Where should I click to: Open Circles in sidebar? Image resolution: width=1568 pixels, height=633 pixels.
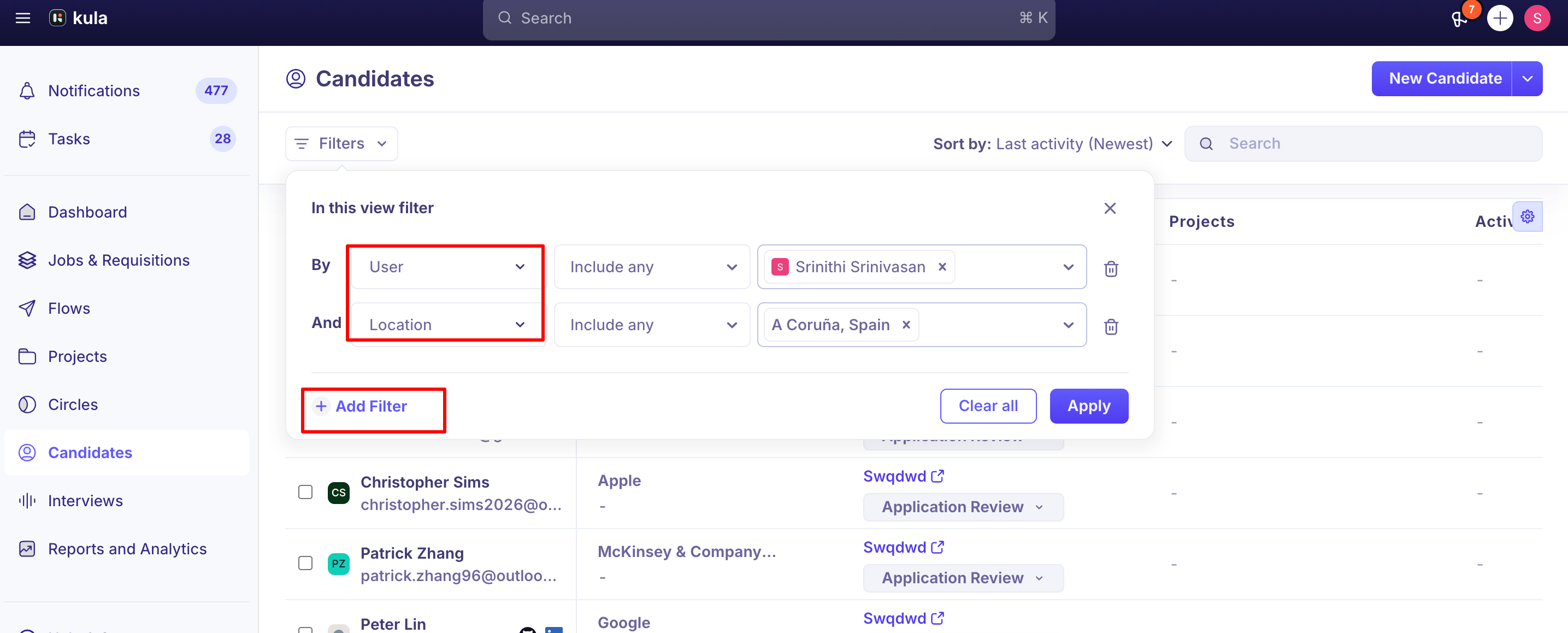coord(127,405)
